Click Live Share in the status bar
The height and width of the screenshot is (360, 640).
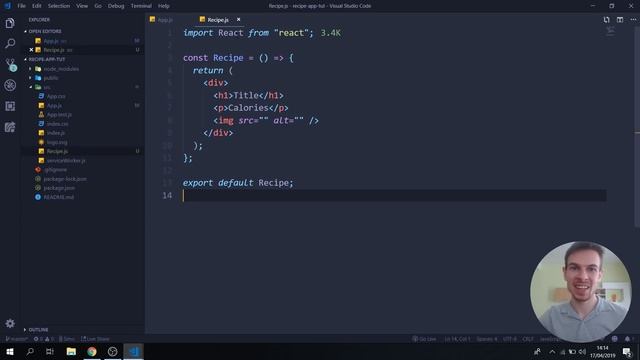95,339
